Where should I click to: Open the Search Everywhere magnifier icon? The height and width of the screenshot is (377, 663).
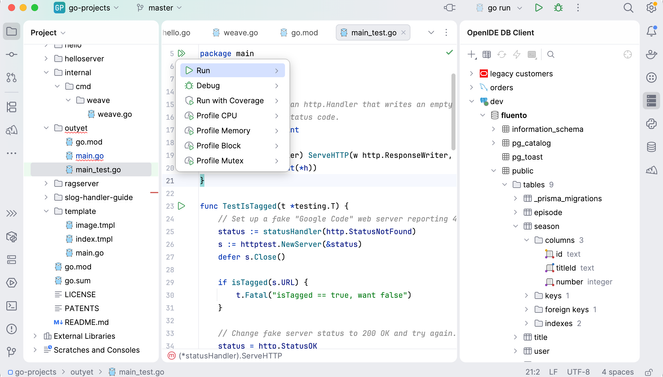click(x=628, y=8)
